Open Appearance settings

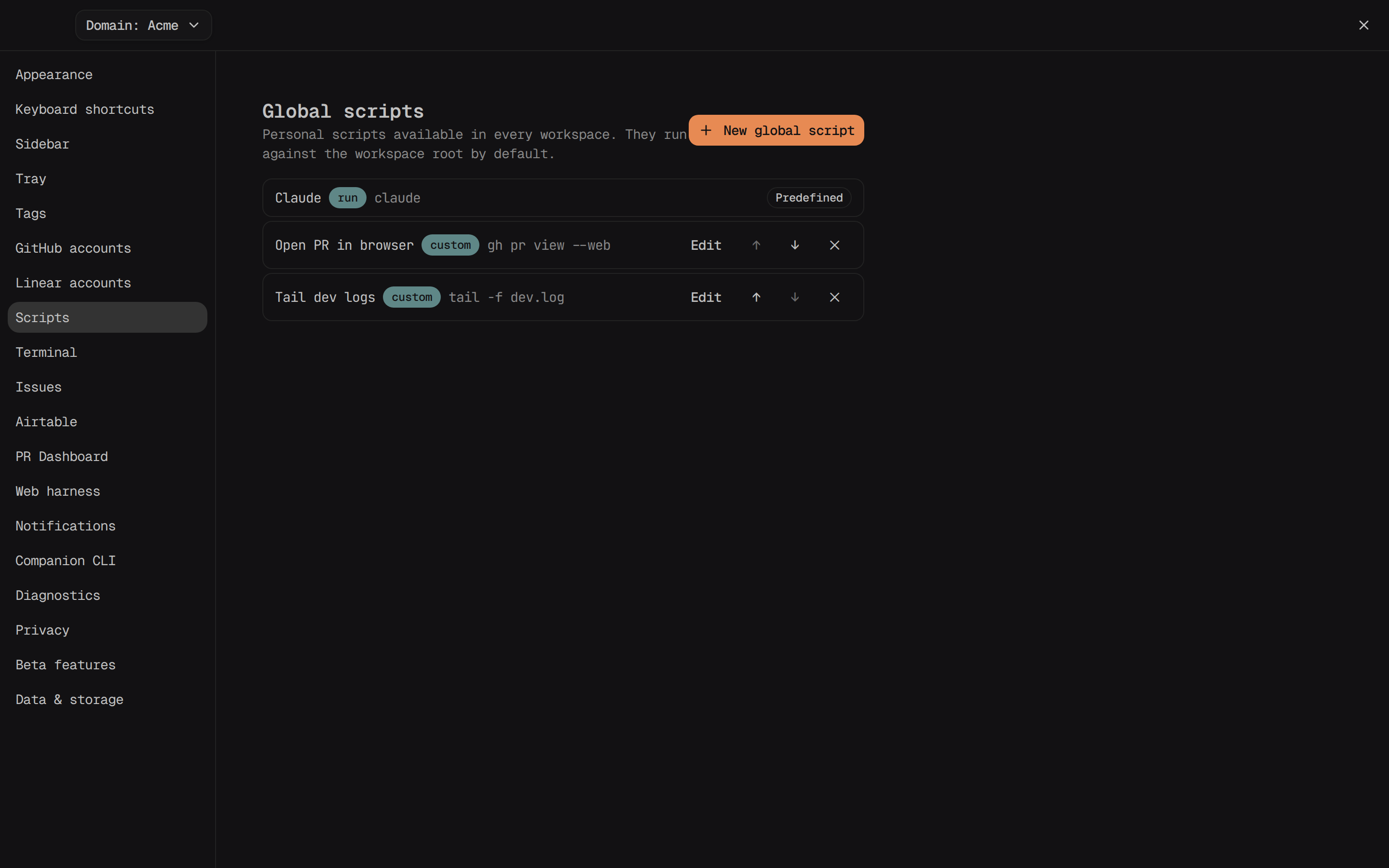(x=108, y=75)
